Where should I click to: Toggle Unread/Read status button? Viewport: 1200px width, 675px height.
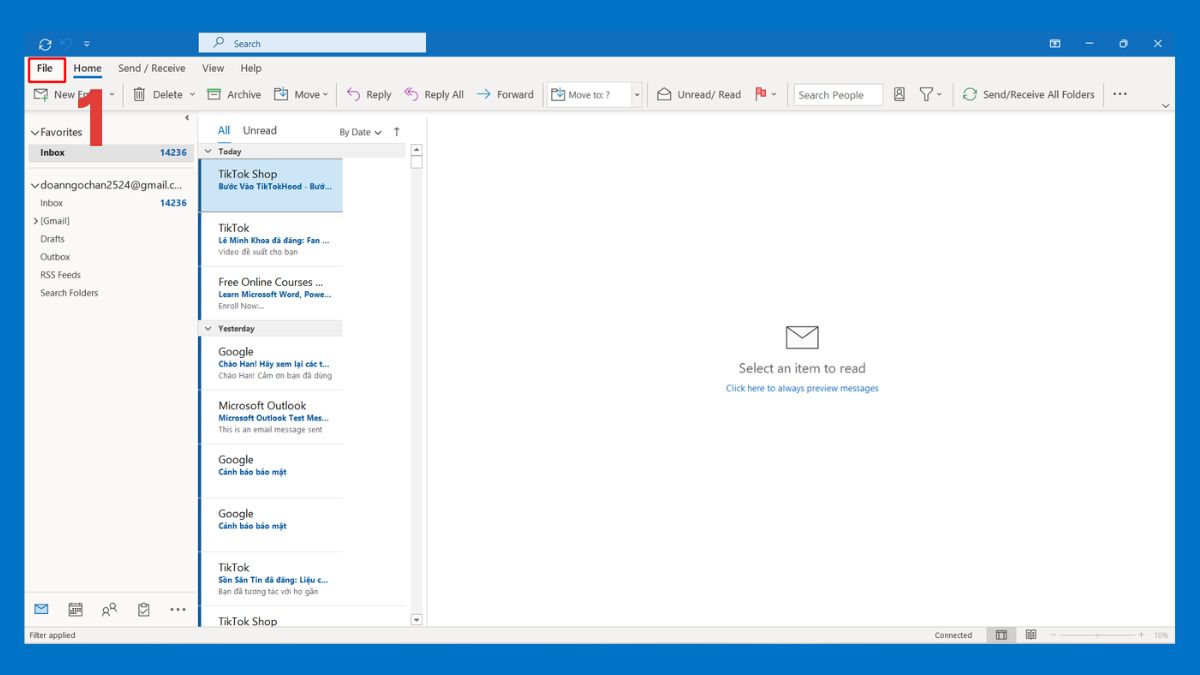699,94
